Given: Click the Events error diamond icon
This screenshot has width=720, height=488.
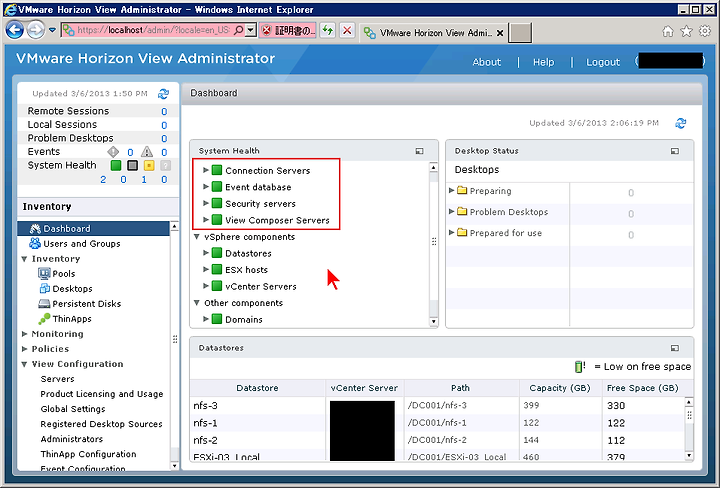Looking at the screenshot, I should click(113, 151).
